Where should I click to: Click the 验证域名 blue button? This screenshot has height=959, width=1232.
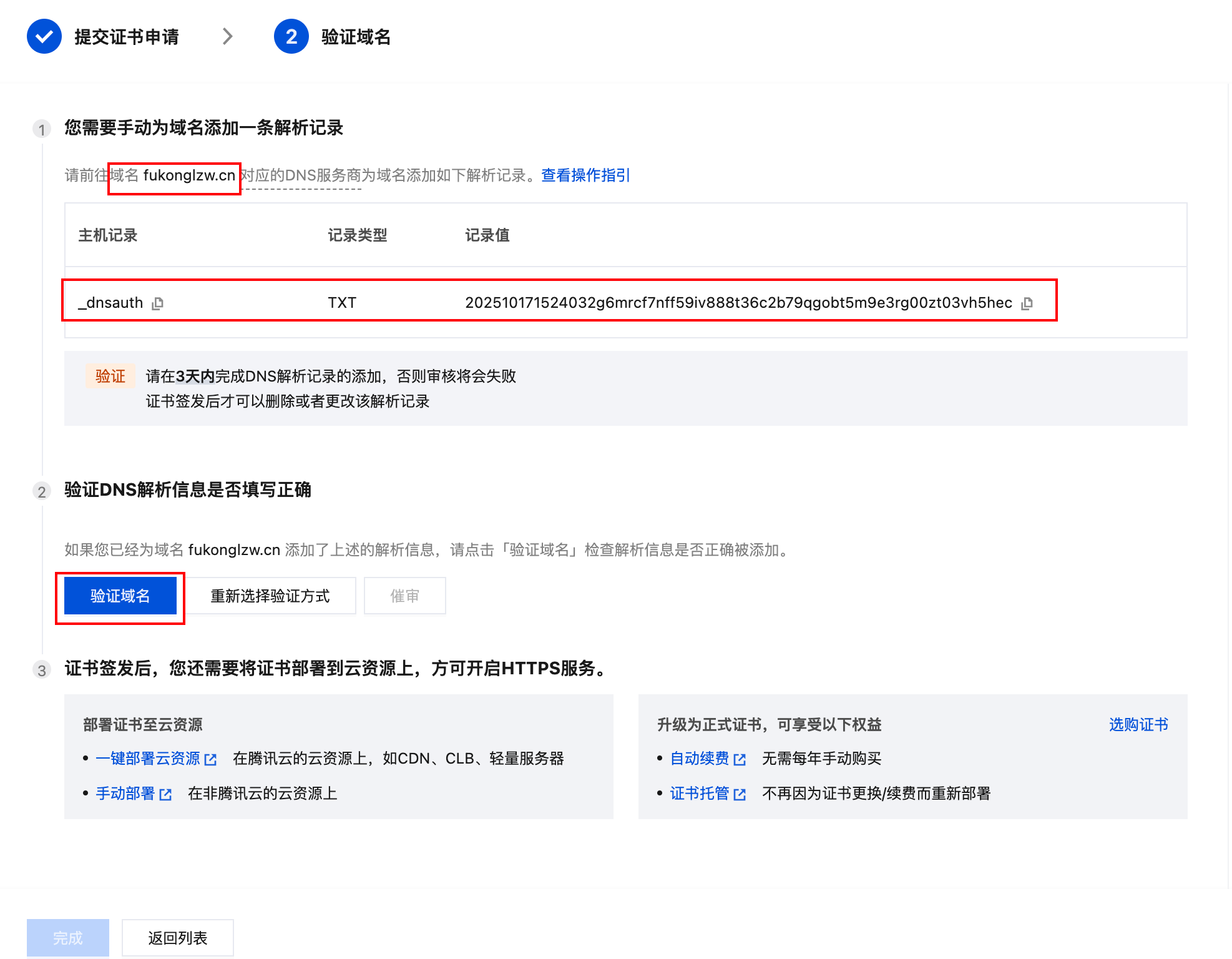pos(120,596)
